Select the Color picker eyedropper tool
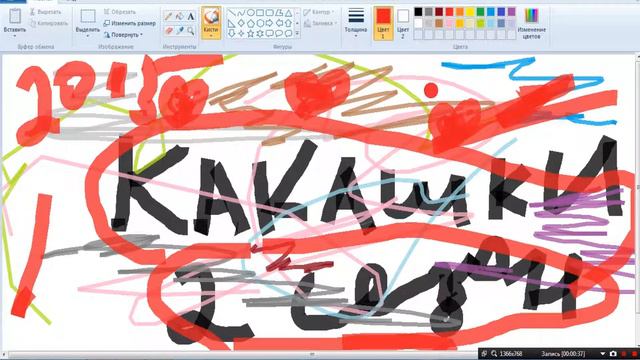The width and height of the screenshot is (640, 360). click(180, 30)
